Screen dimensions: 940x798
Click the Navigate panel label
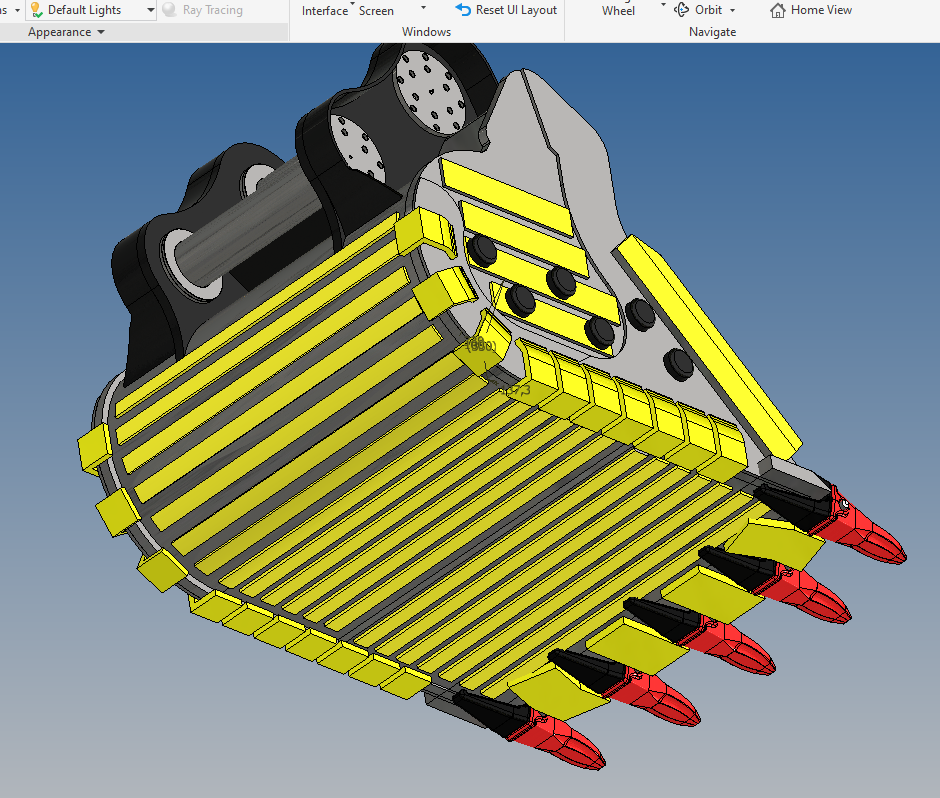click(x=712, y=32)
